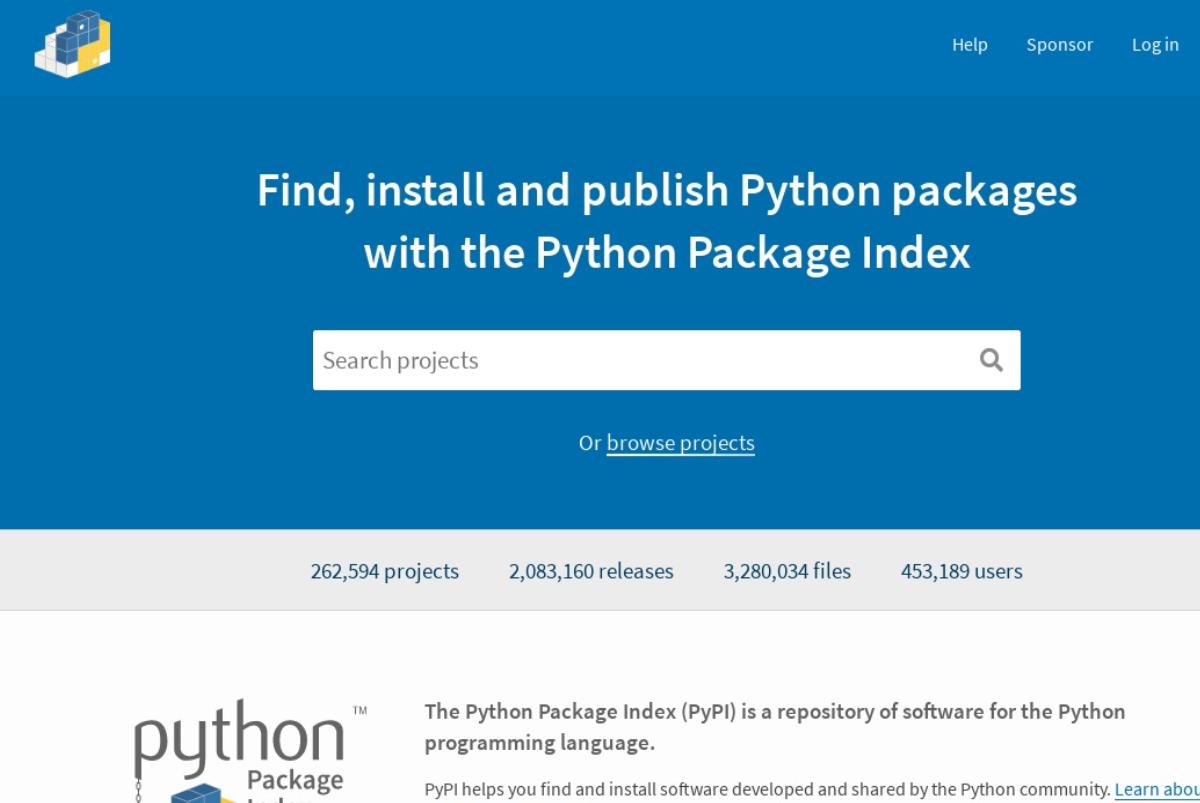Follow the browse projects link
This screenshot has width=1200, height=803.
tap(680, 443)
